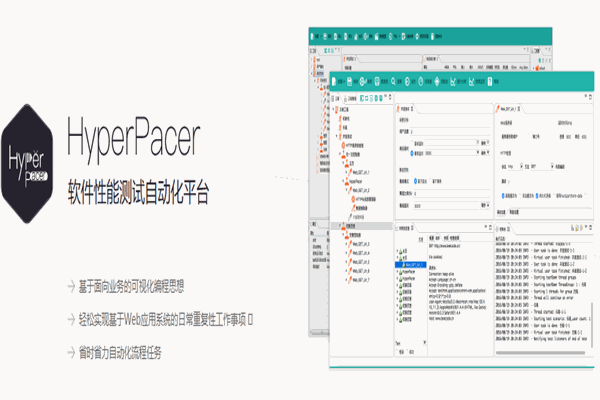
Task: Click the first toolbar icon in the back window
Action: [x=313, y=36]
